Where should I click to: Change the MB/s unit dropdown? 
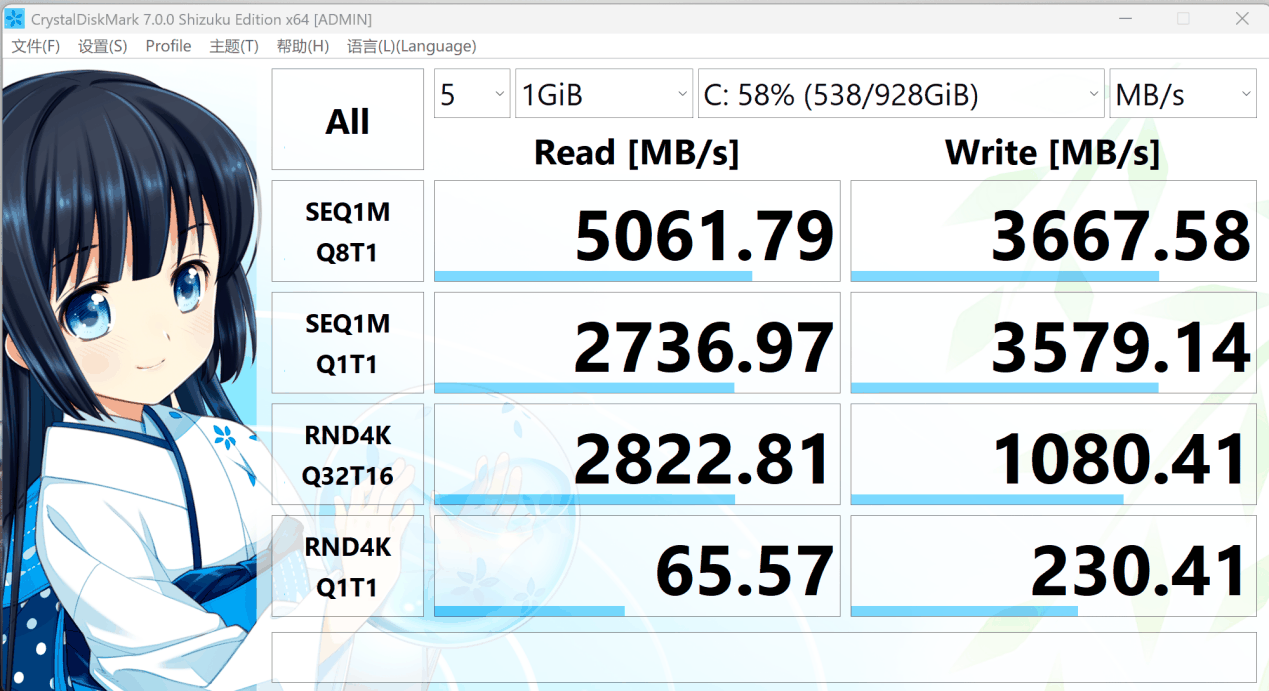[x=1182, y=94]
